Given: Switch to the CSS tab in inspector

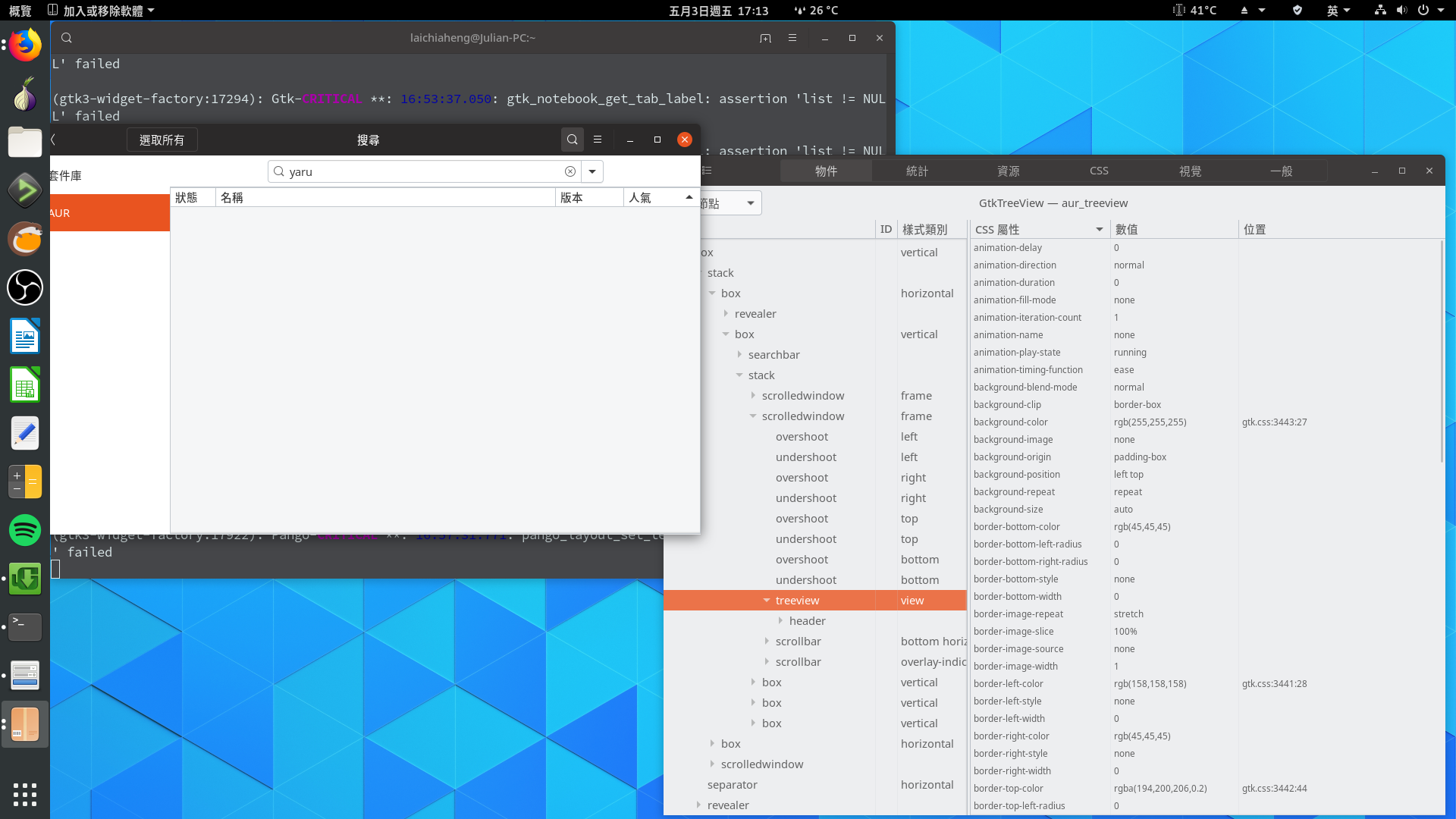Looking at the screenshot, I should click(1099, 171).
